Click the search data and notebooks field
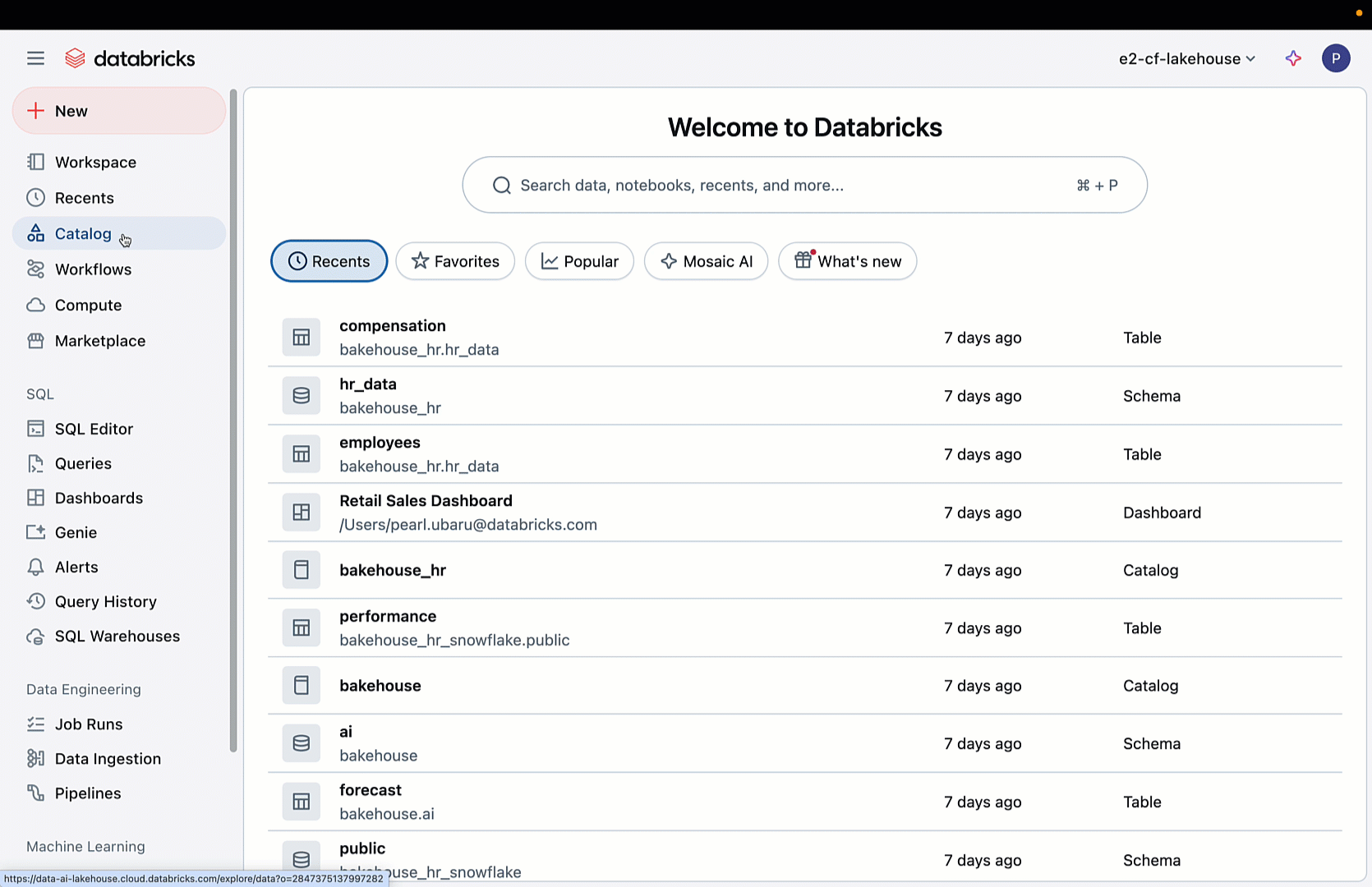The width and height of the screenshot is (1372, 887). tap(789, 186)
